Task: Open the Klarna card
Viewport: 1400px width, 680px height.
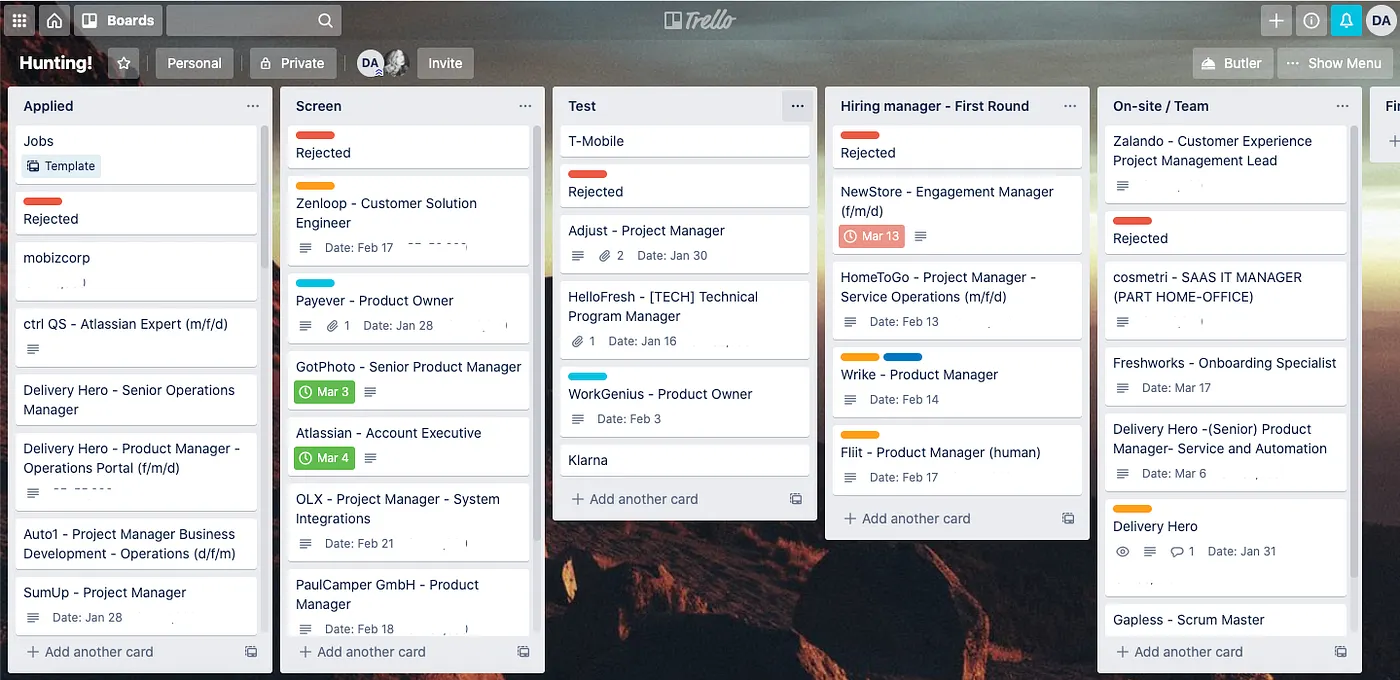Action: coord(684,460)
